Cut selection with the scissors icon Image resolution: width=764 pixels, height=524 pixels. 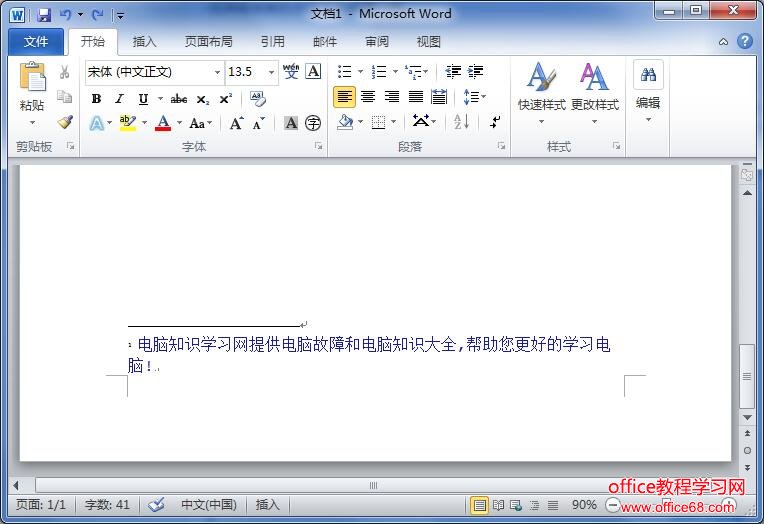(64, 72)
